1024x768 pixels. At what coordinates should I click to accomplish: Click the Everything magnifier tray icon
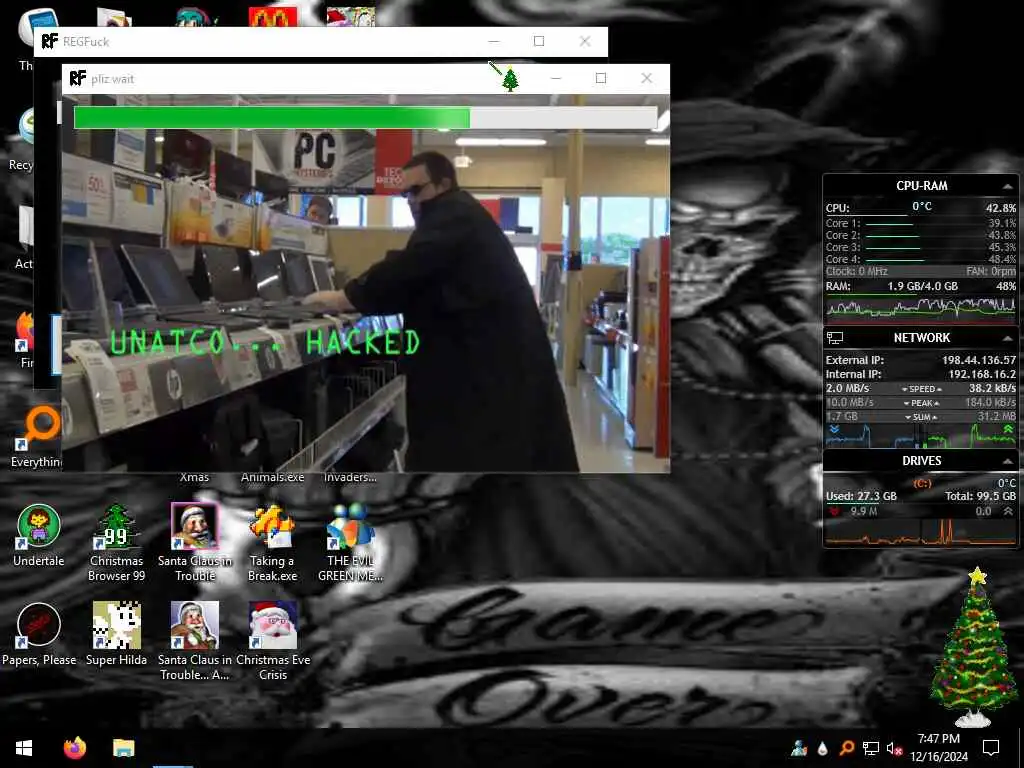(846, 748)
